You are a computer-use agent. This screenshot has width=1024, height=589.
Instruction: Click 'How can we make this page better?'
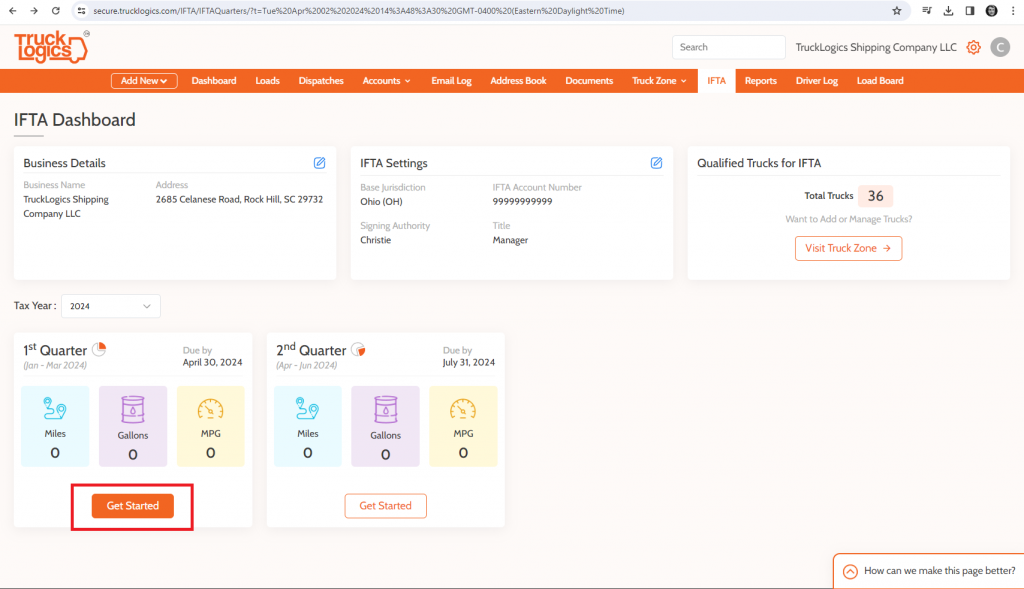tap(940, 571)
